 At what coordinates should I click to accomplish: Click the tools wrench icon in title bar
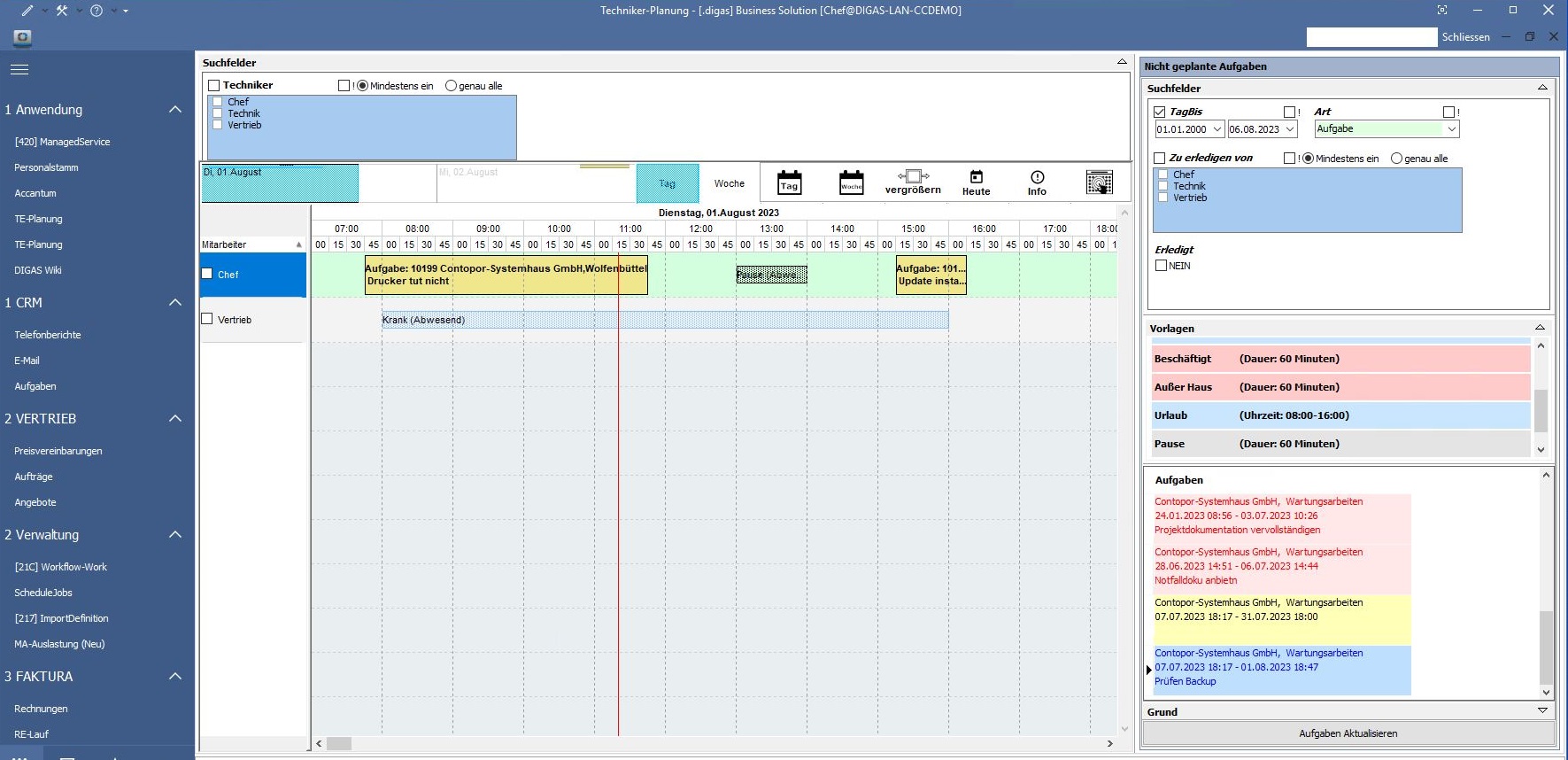tap(62, 11)
